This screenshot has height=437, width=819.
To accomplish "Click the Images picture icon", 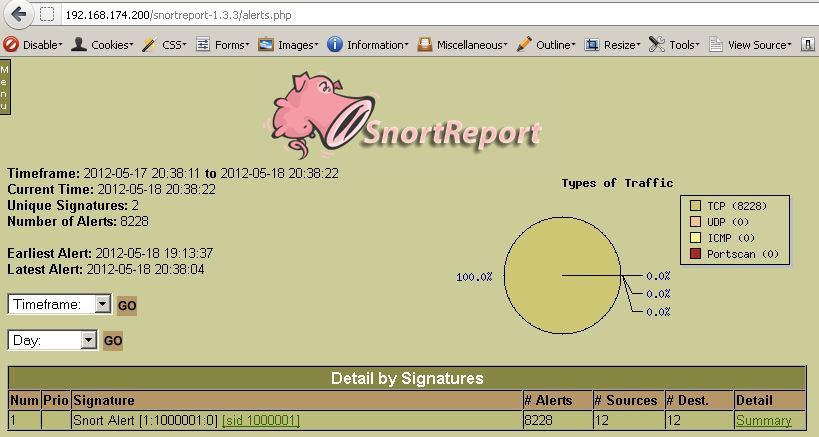I will click(266, 44).
